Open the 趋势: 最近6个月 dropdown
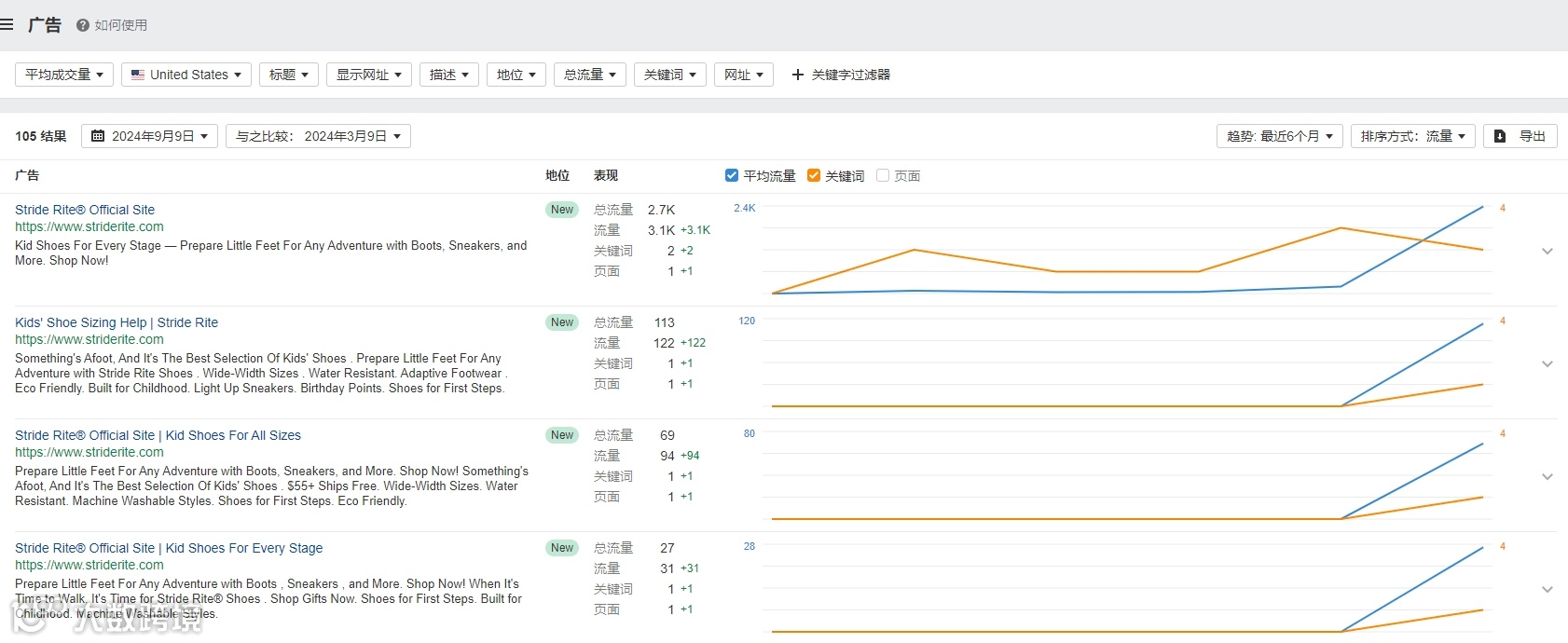 [1280, 136]
